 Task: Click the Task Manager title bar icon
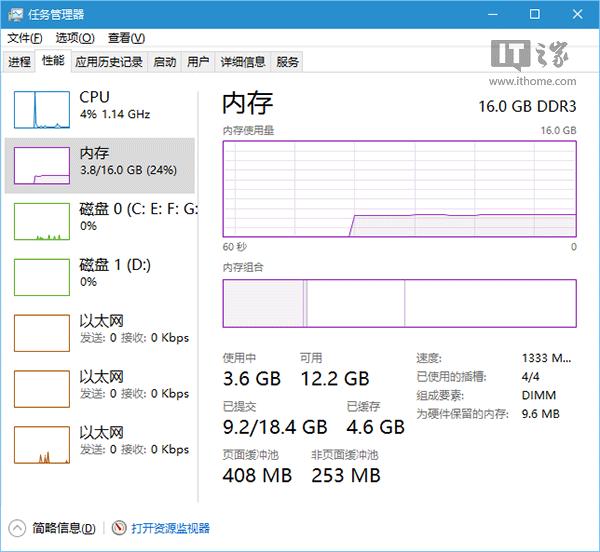tap(15, 15)
